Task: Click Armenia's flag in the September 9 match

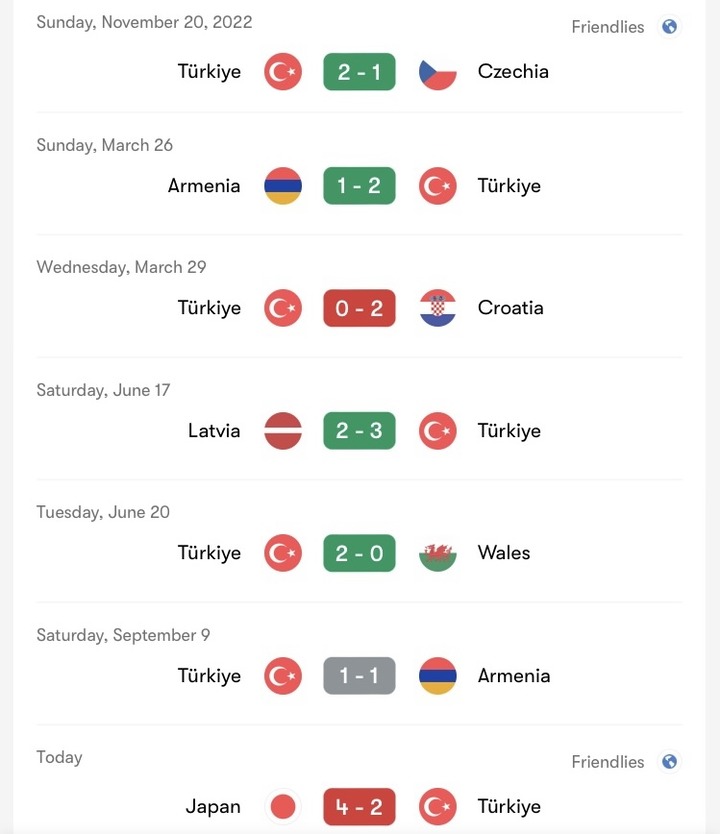Action: point(437,676)
